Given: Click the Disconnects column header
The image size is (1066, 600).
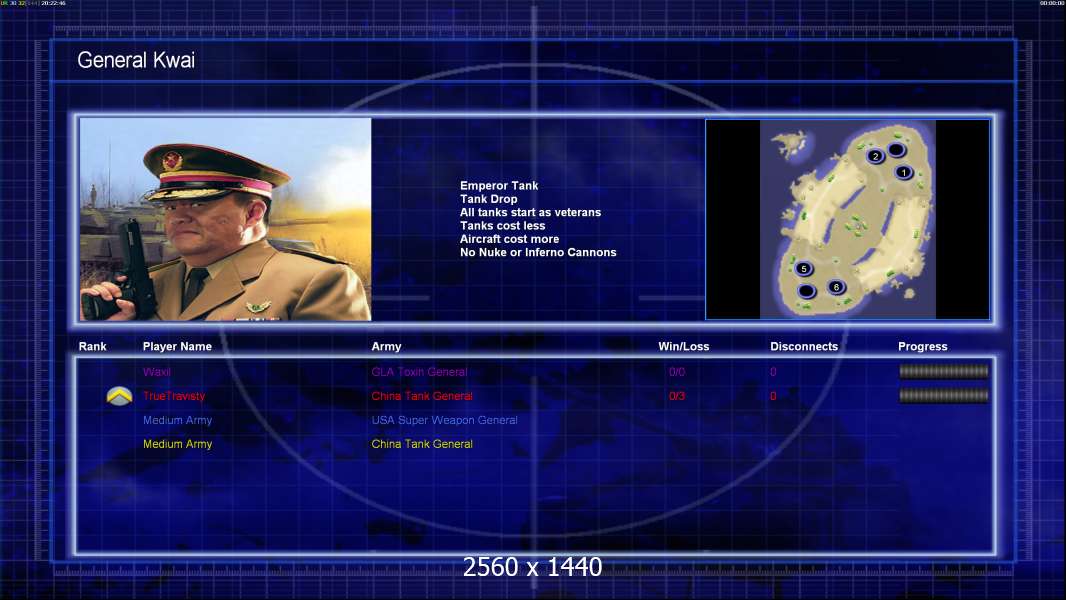Looking at the screenshot, I should 804,347.
